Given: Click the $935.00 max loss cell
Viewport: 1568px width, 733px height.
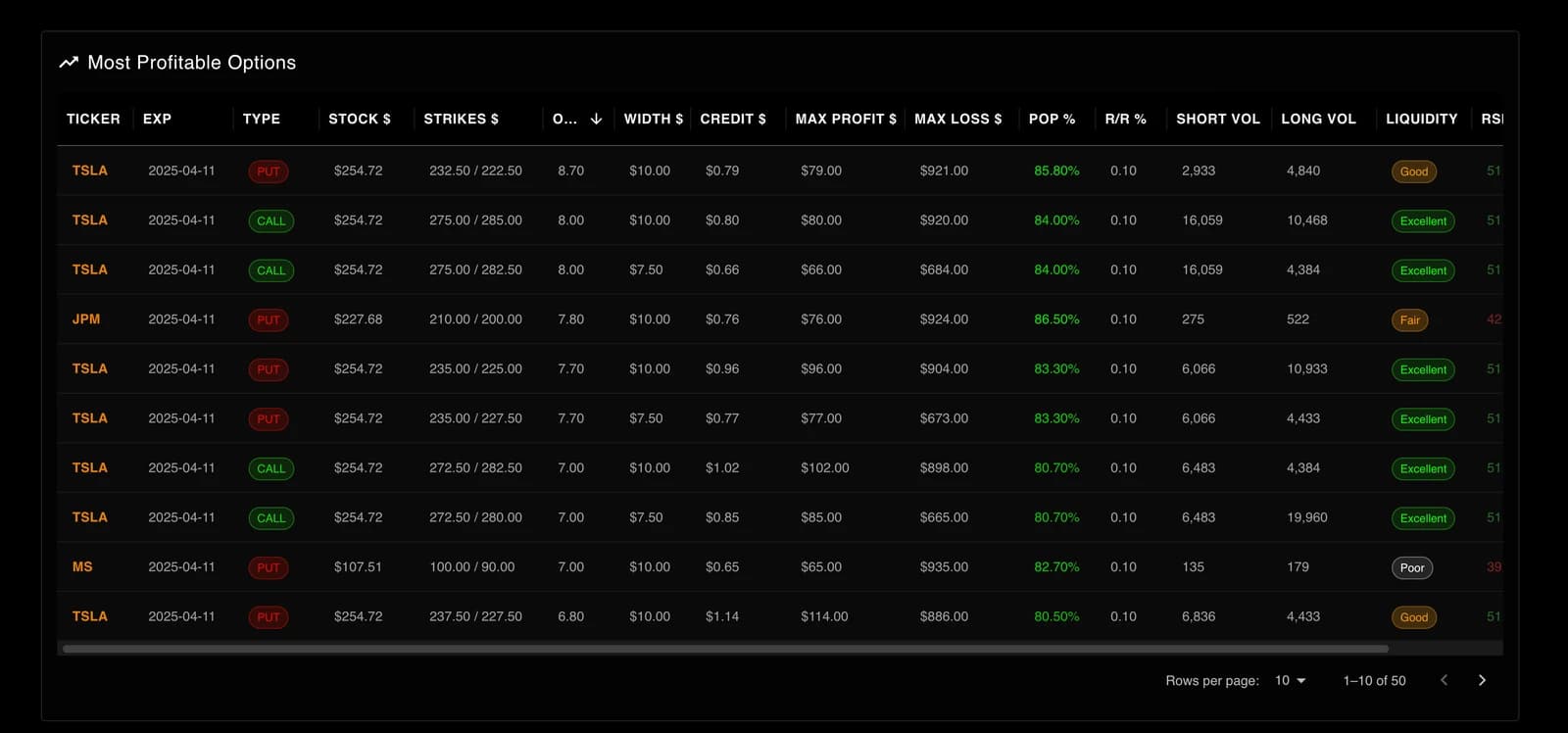Looking at the screenshot, I should [x=944, y=567].
